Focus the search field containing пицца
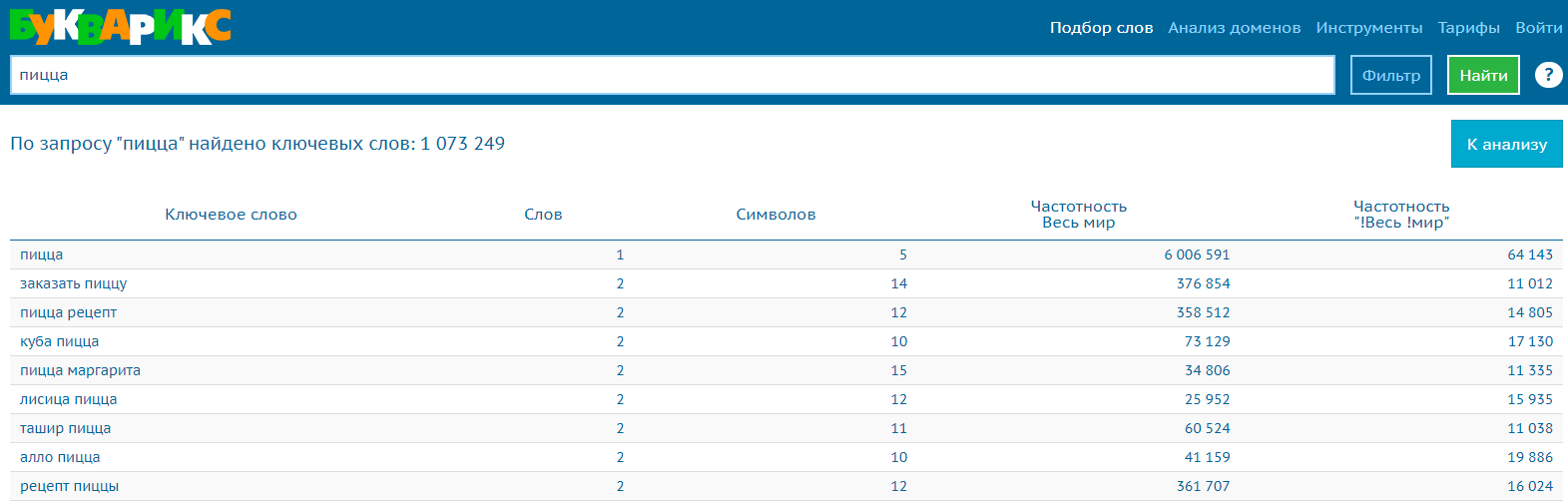 tap(672, 75)
